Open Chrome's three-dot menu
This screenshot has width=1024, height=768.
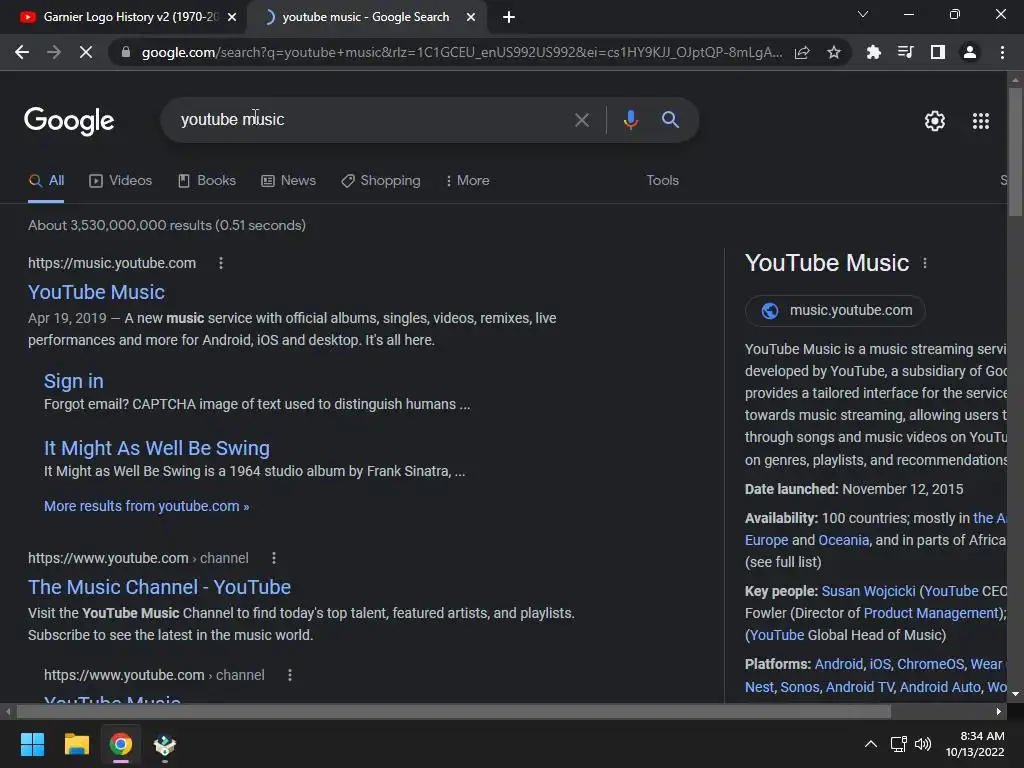[1002, 52]
